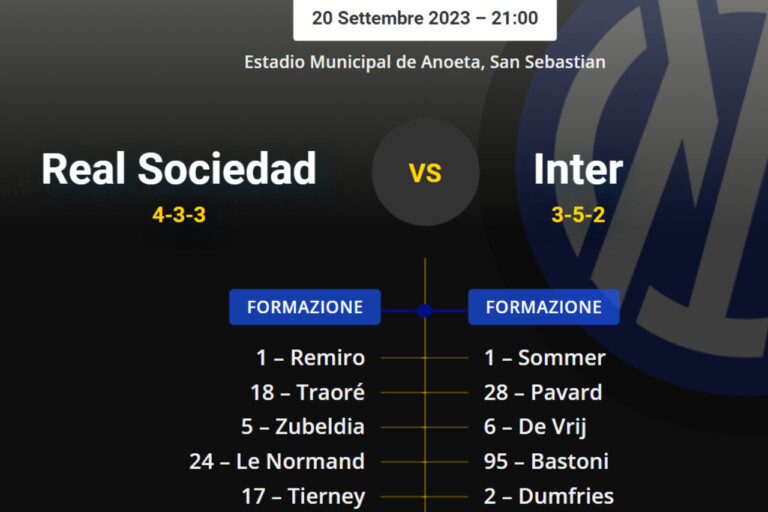Open the Real Sociedad Formazione tab
The height and width of the screenshot is (512, 768).
pyautogui.click(x=305, y=307)
